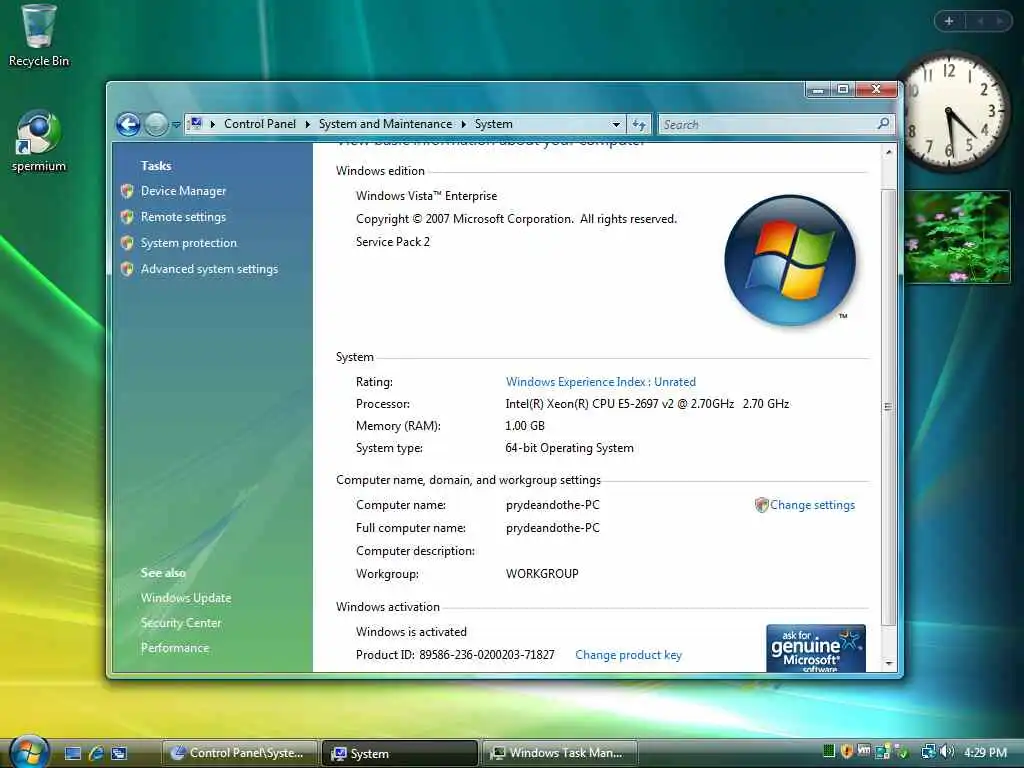Click the Product ID 89586-236-0200203-71827 text
This screenshot has width=1024, height=768.
[455, 654]
